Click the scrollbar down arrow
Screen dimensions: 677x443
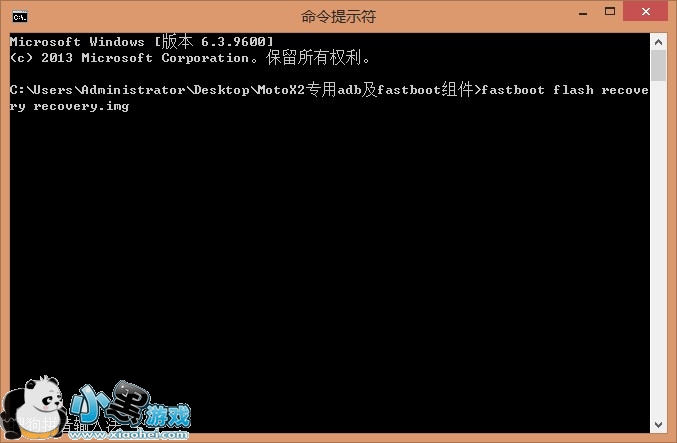[658, 425]
